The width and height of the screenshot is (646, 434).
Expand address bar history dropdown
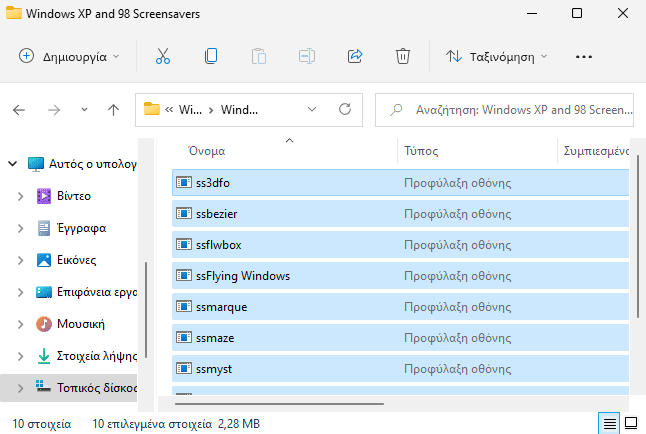pyautogui.click(x=312, y=109)
